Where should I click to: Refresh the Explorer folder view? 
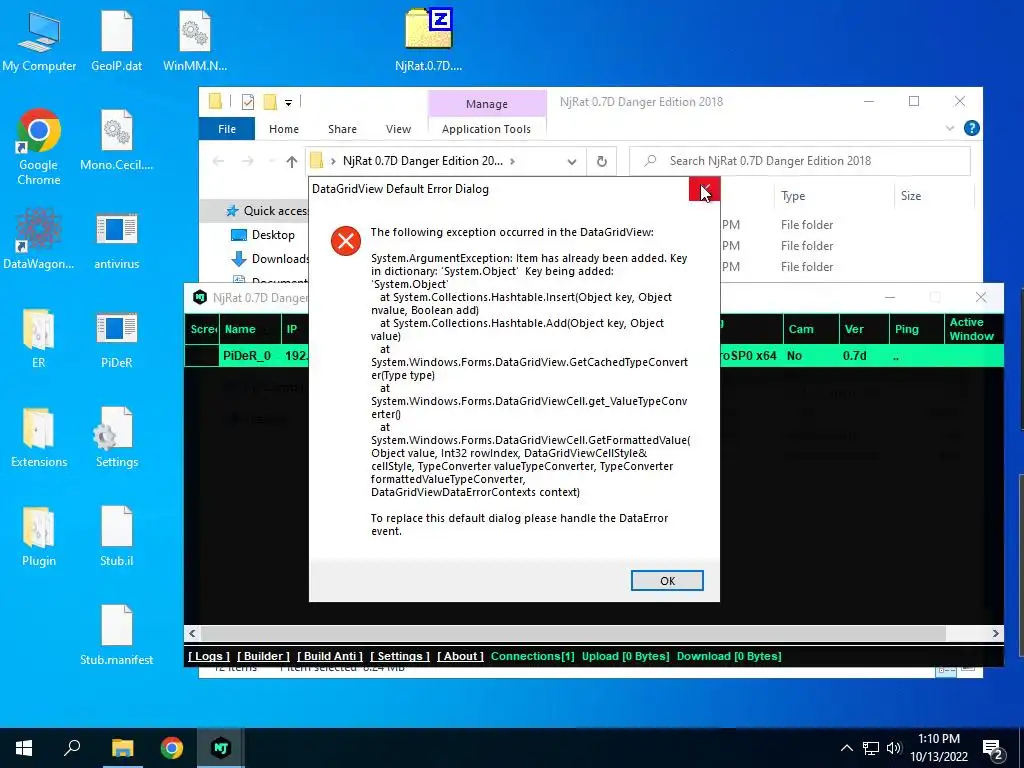point(601,161)
